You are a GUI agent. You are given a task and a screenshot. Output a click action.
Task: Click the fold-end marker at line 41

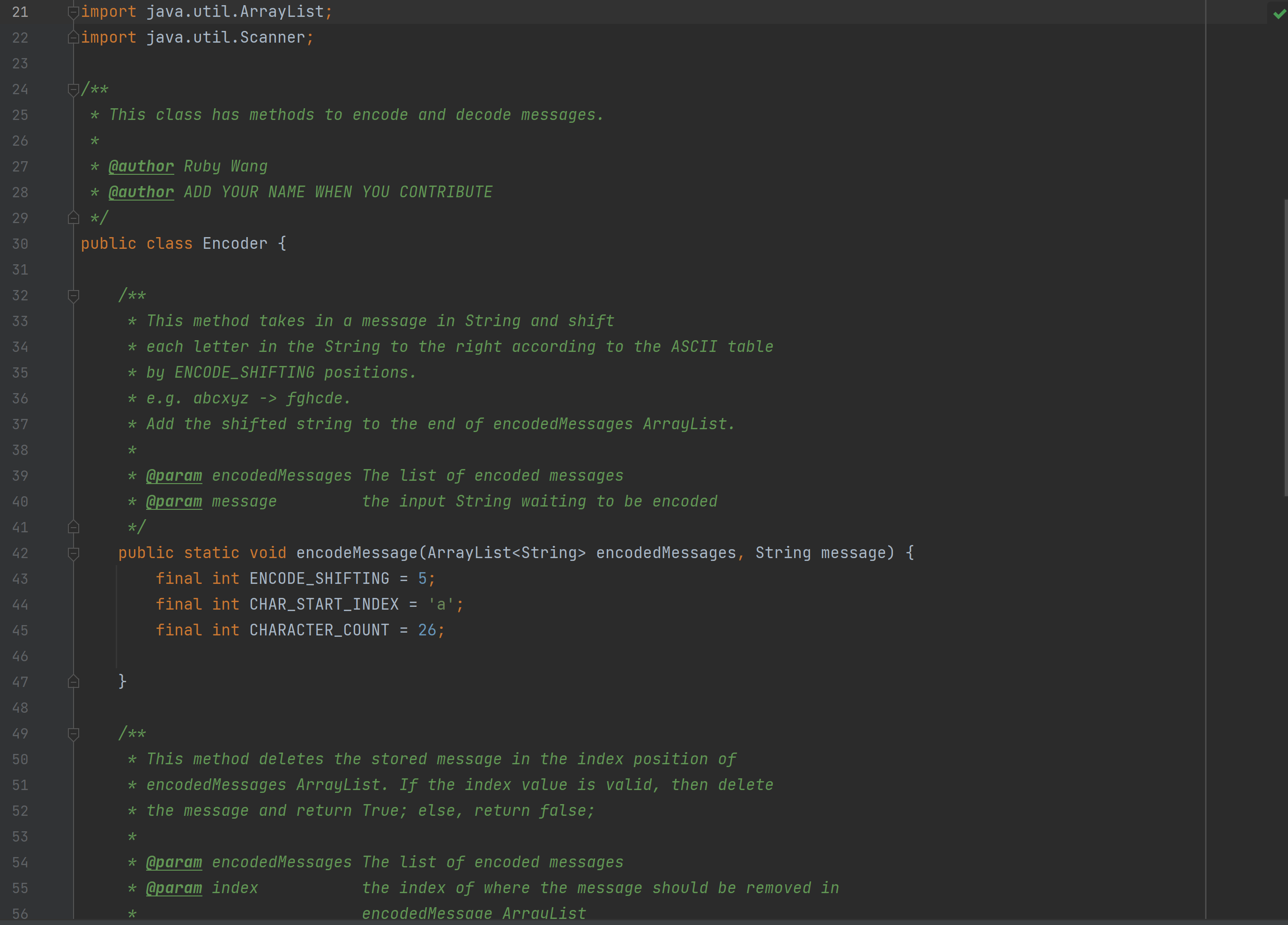74,527
